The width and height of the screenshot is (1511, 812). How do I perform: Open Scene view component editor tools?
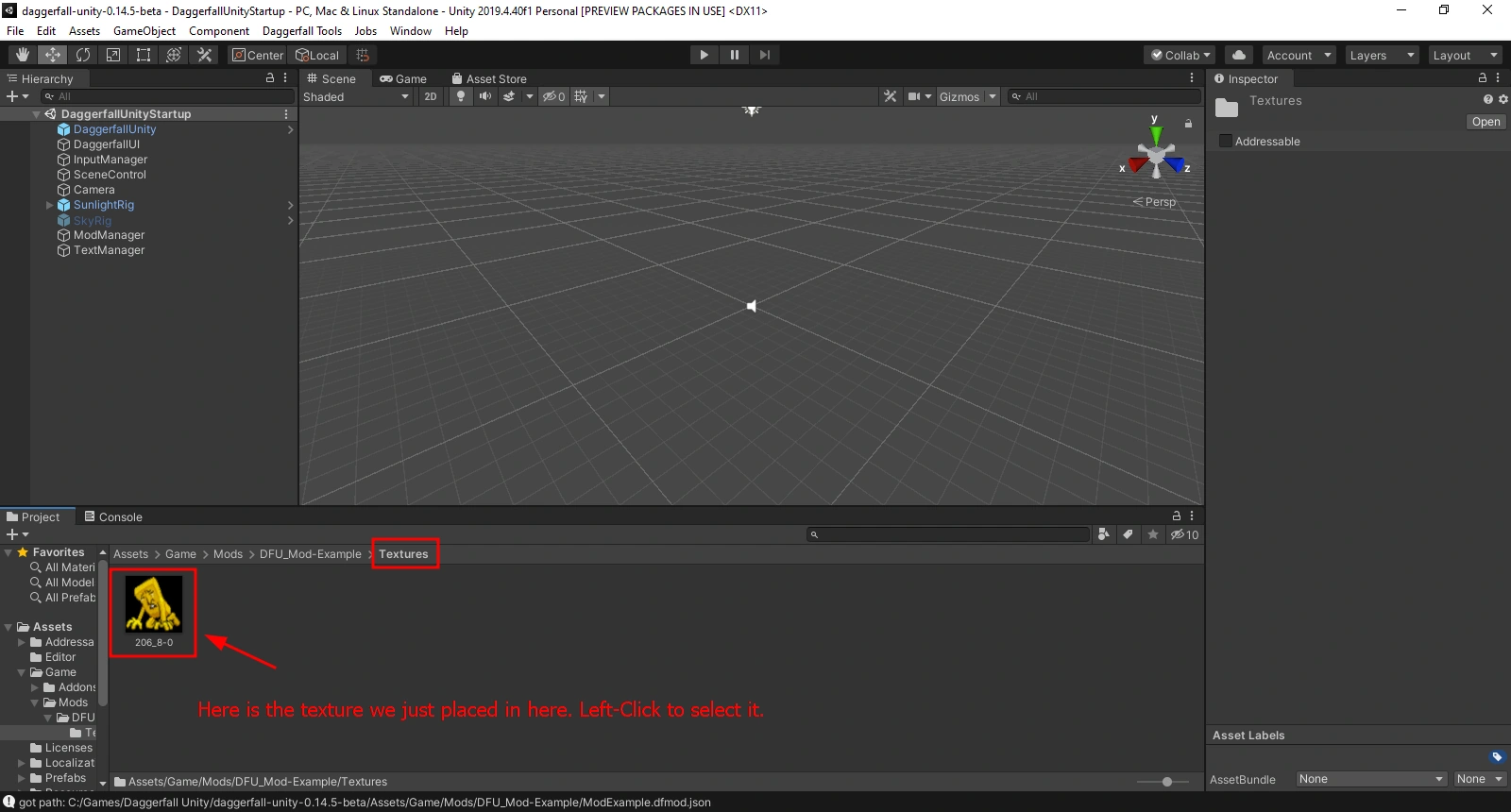(890, 96)
